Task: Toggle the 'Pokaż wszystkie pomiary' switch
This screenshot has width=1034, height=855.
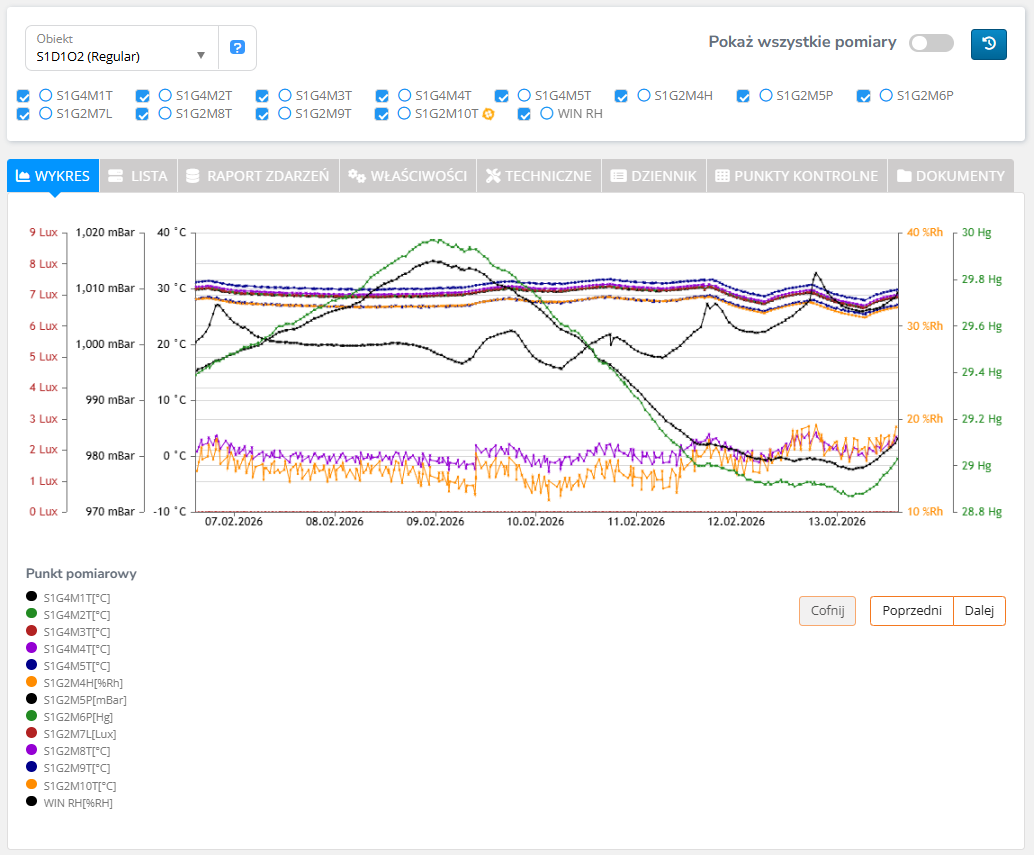Action: click(931, 43)
